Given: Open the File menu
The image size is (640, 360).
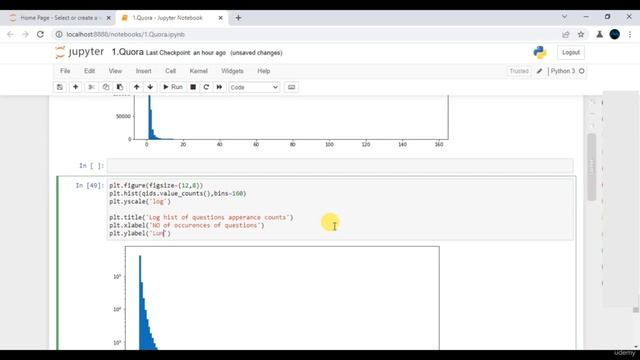Looking at the screenshot, I should (x=65, y=71).
